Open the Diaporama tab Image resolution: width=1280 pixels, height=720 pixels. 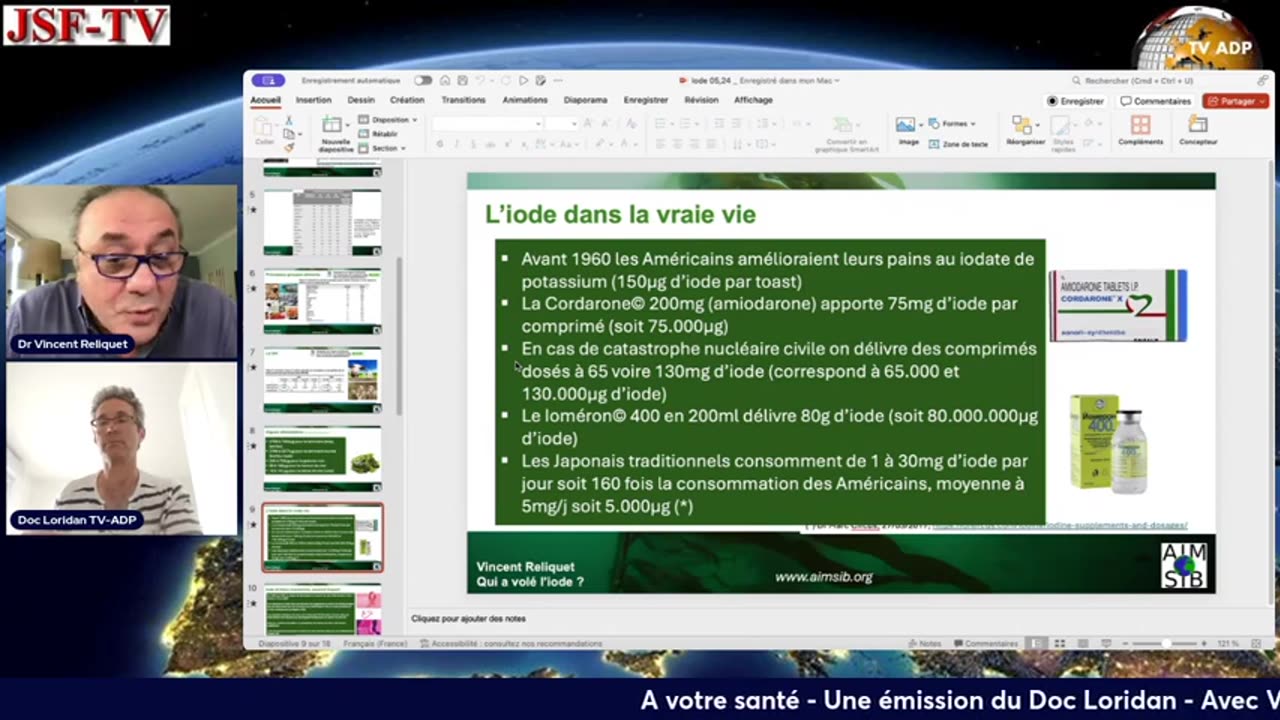pos(585,100)
